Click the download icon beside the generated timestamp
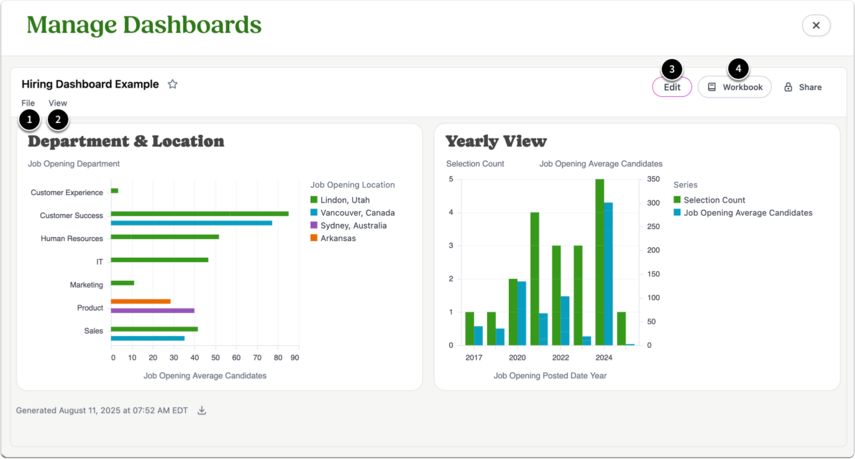 pos(202,410)
